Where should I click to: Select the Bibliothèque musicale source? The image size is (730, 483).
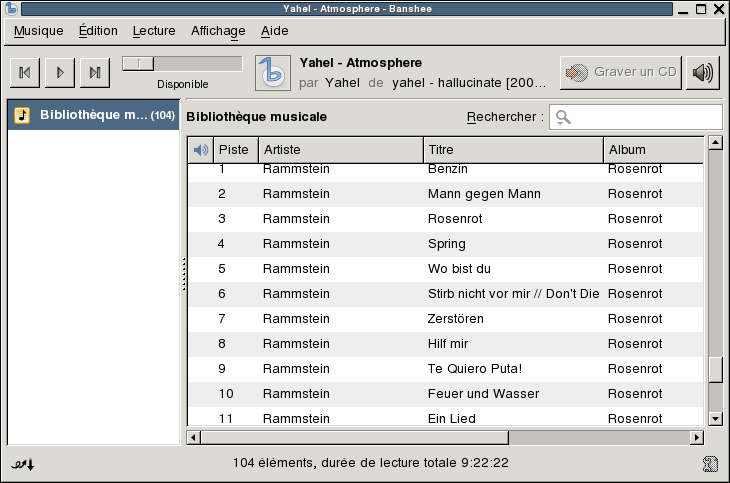click(x=92, y=115)
